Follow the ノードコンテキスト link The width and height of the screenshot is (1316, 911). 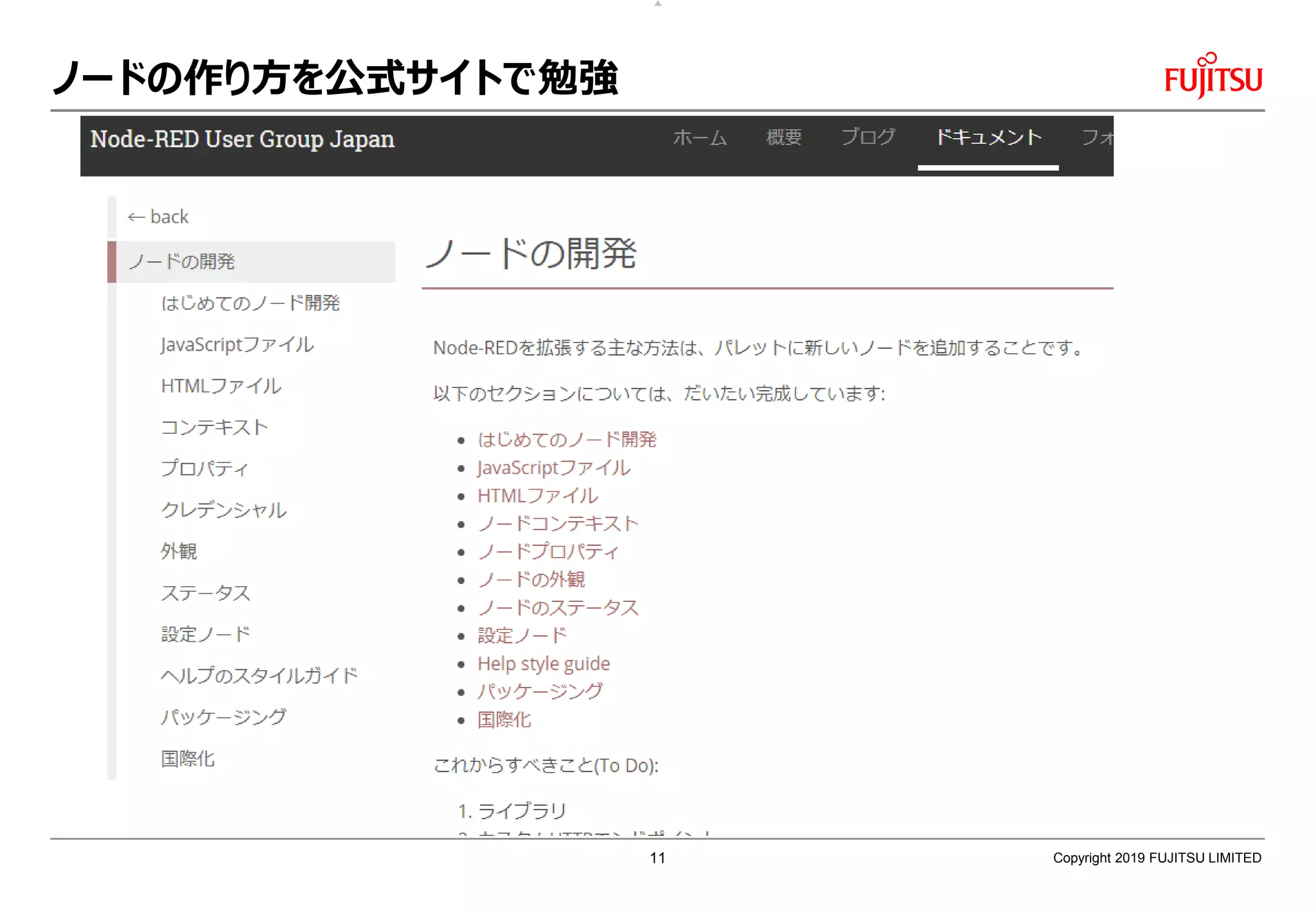558,524
